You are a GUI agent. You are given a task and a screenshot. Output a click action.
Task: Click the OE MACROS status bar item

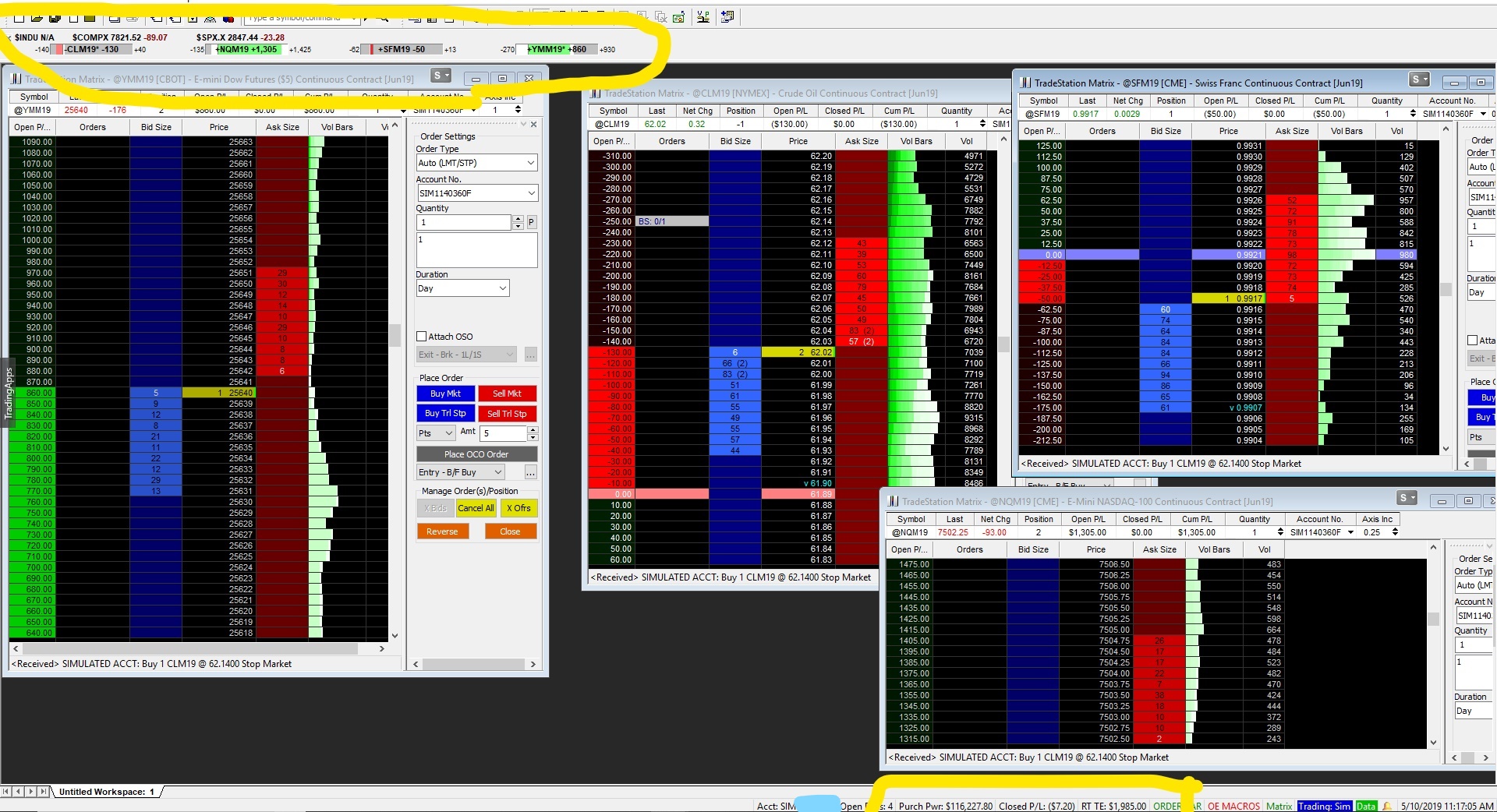(1233, 806)
